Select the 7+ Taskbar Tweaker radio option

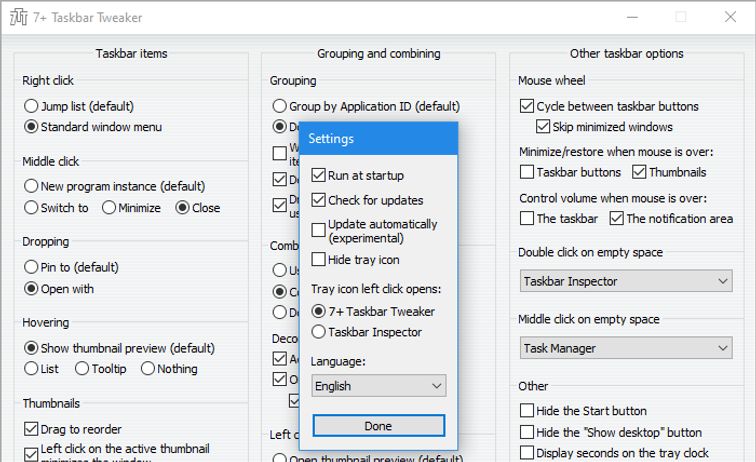click(319, 312)
